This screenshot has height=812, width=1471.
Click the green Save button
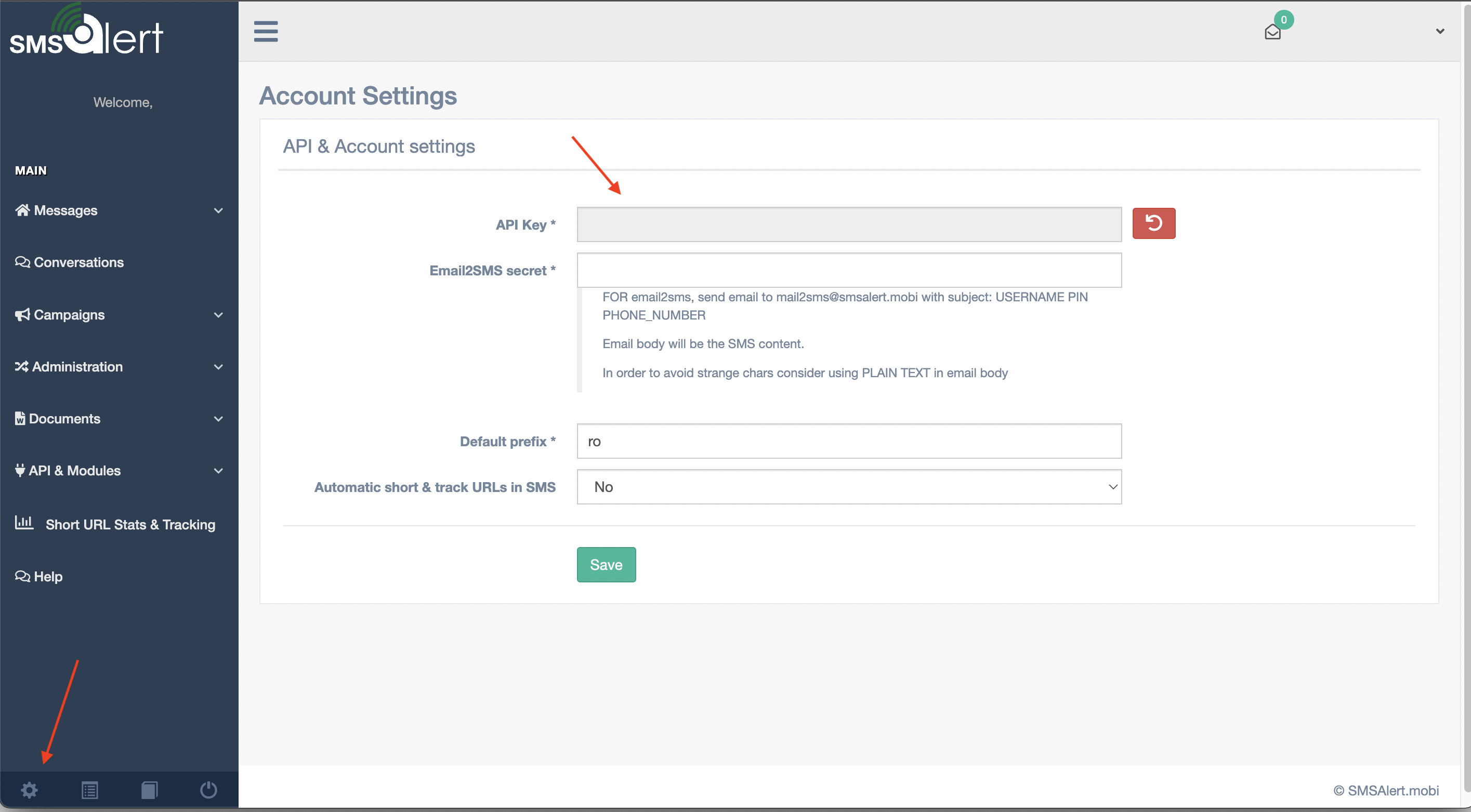pos(606,564)
